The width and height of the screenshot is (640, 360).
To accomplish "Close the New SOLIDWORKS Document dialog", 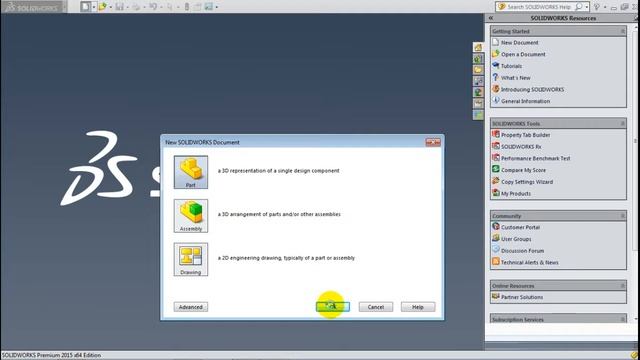I will click(x=433, y=142).
